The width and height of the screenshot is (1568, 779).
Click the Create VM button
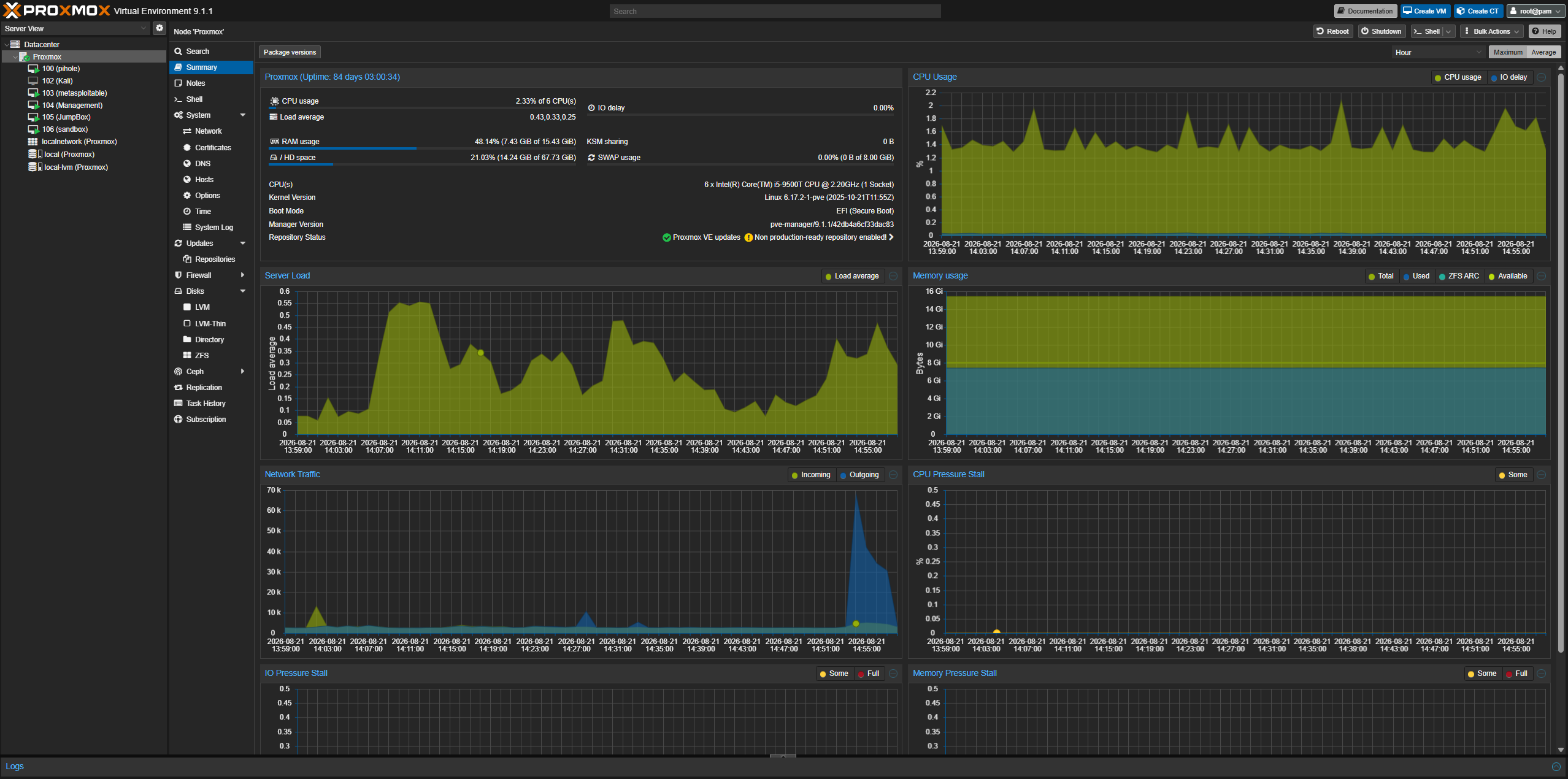(1425, 11)
